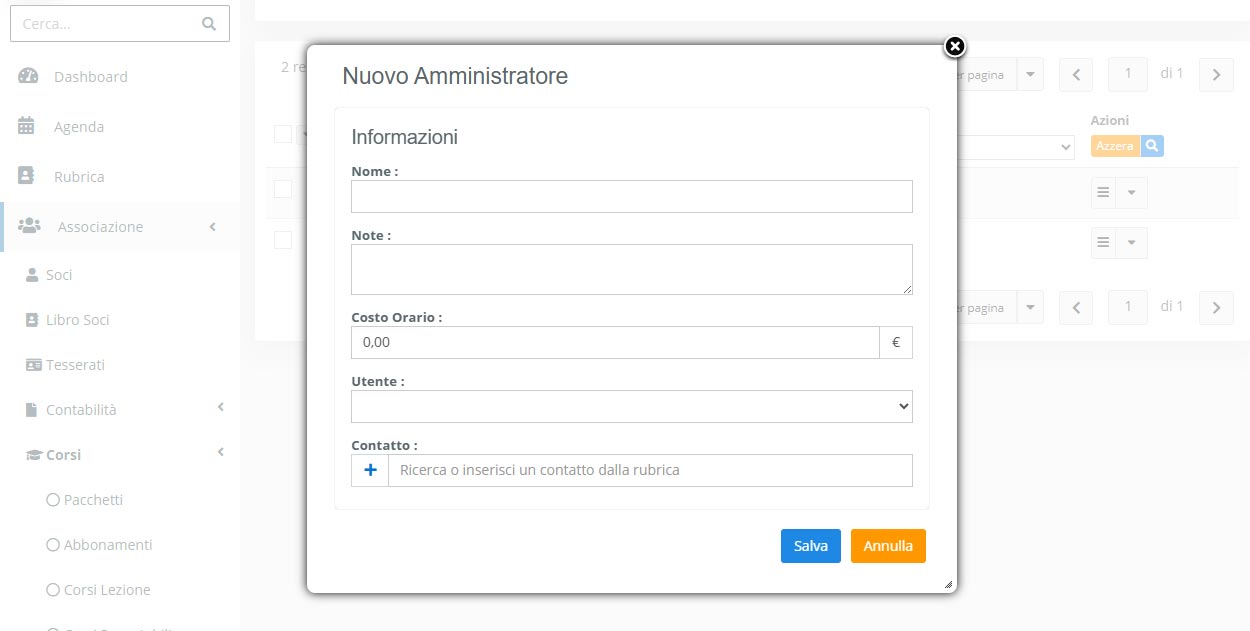Screen dimensions: 1250x631
Task: Open the Utente dropdown
Action: (631, 406)
